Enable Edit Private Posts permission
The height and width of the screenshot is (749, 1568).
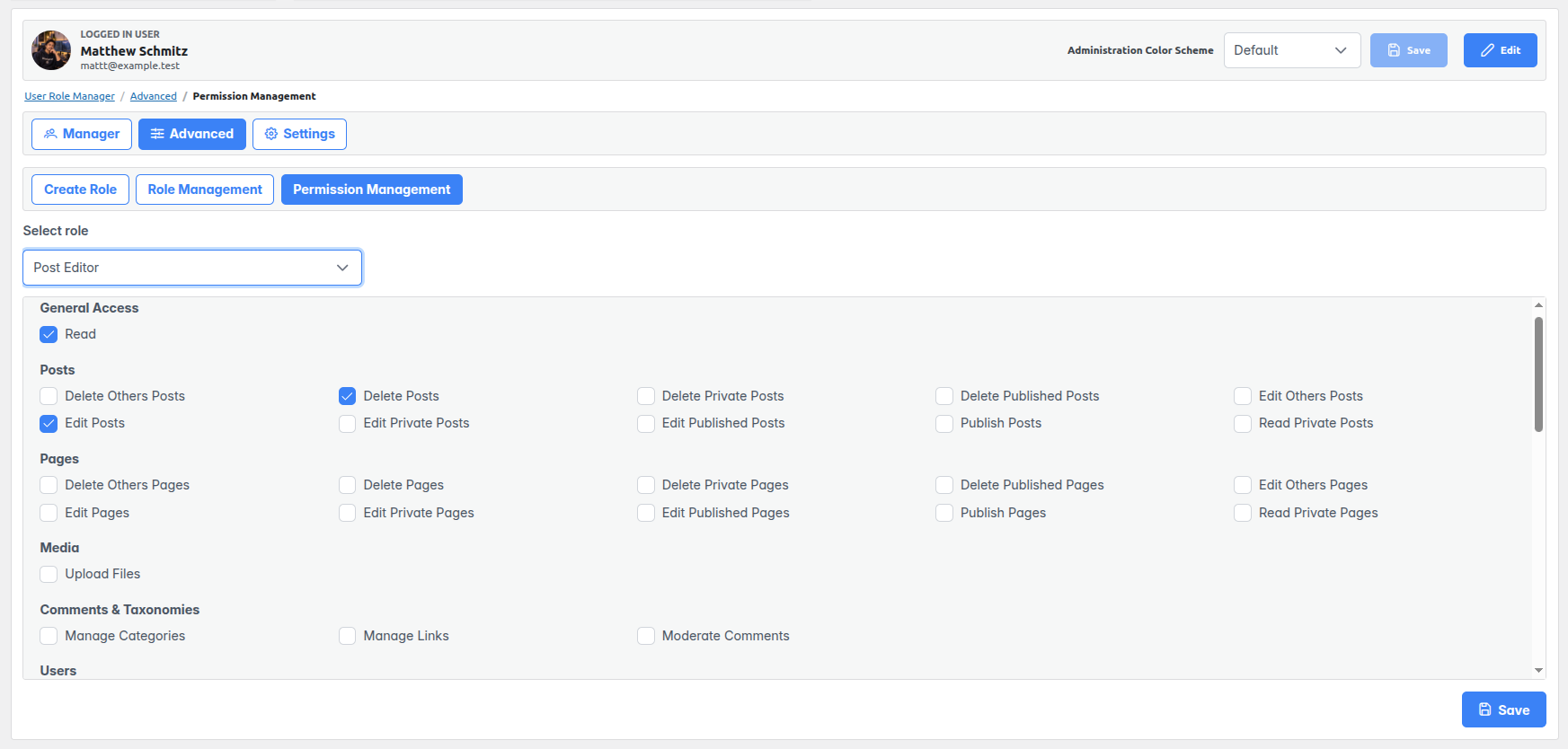(347, 423)
